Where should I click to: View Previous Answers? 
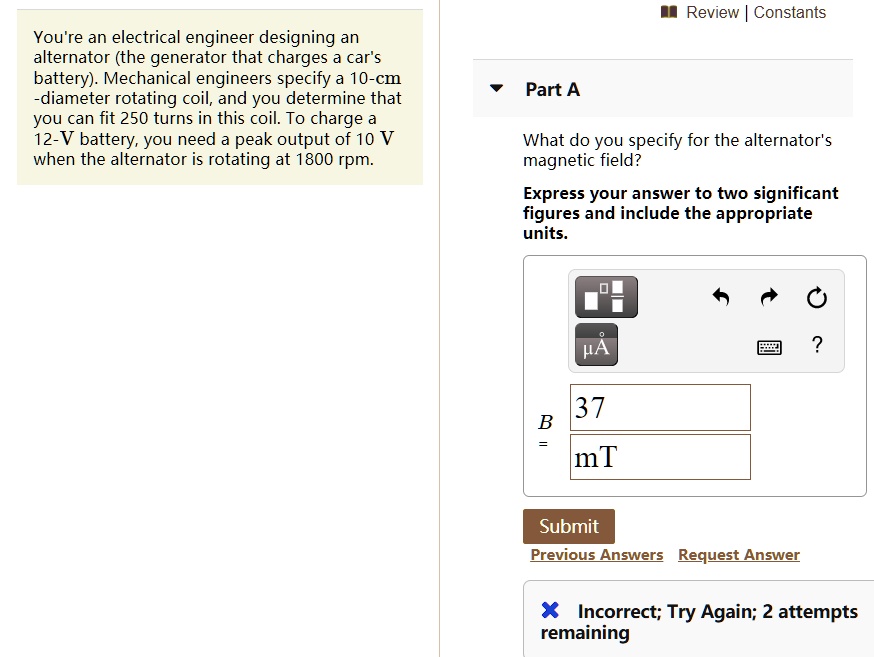[596, 554]
